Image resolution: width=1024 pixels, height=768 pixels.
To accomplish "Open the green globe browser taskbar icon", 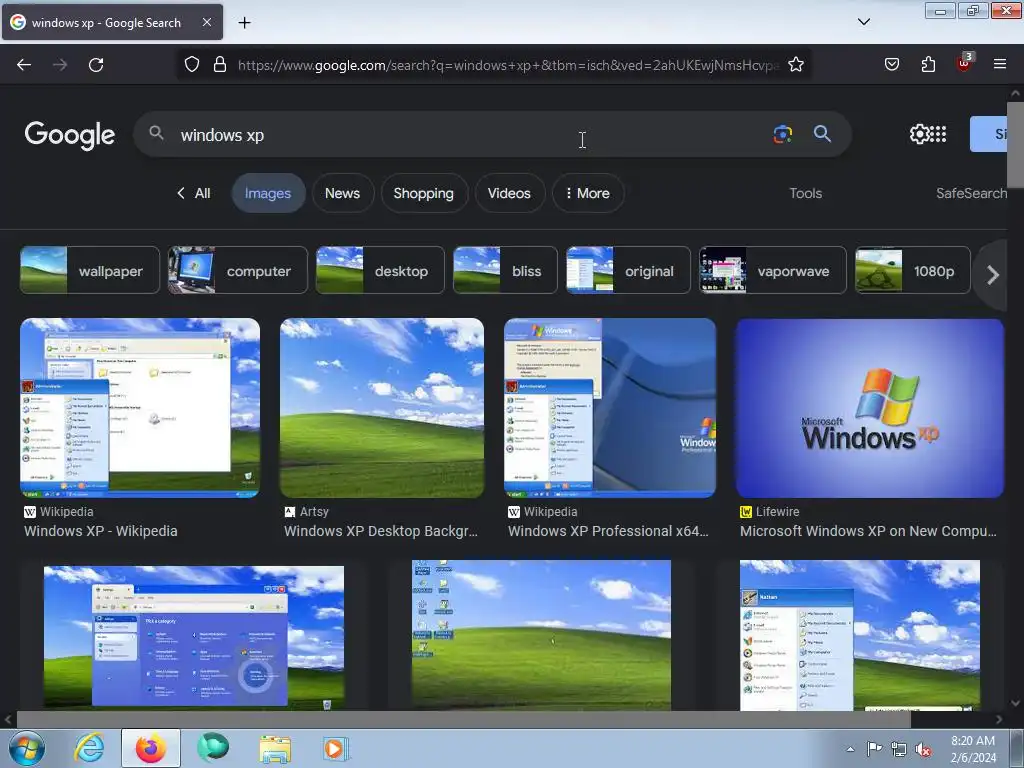I will click(213, 748).
